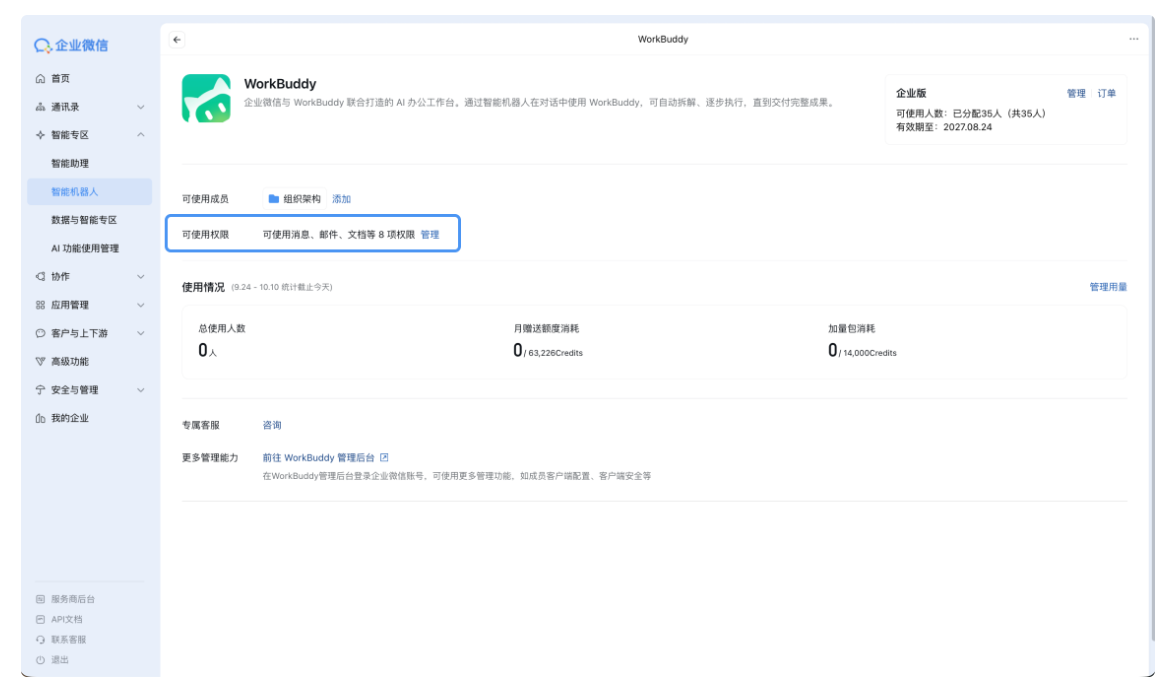
Task: Click the 我的企业 building icon
Action: [x=41, y=419]
